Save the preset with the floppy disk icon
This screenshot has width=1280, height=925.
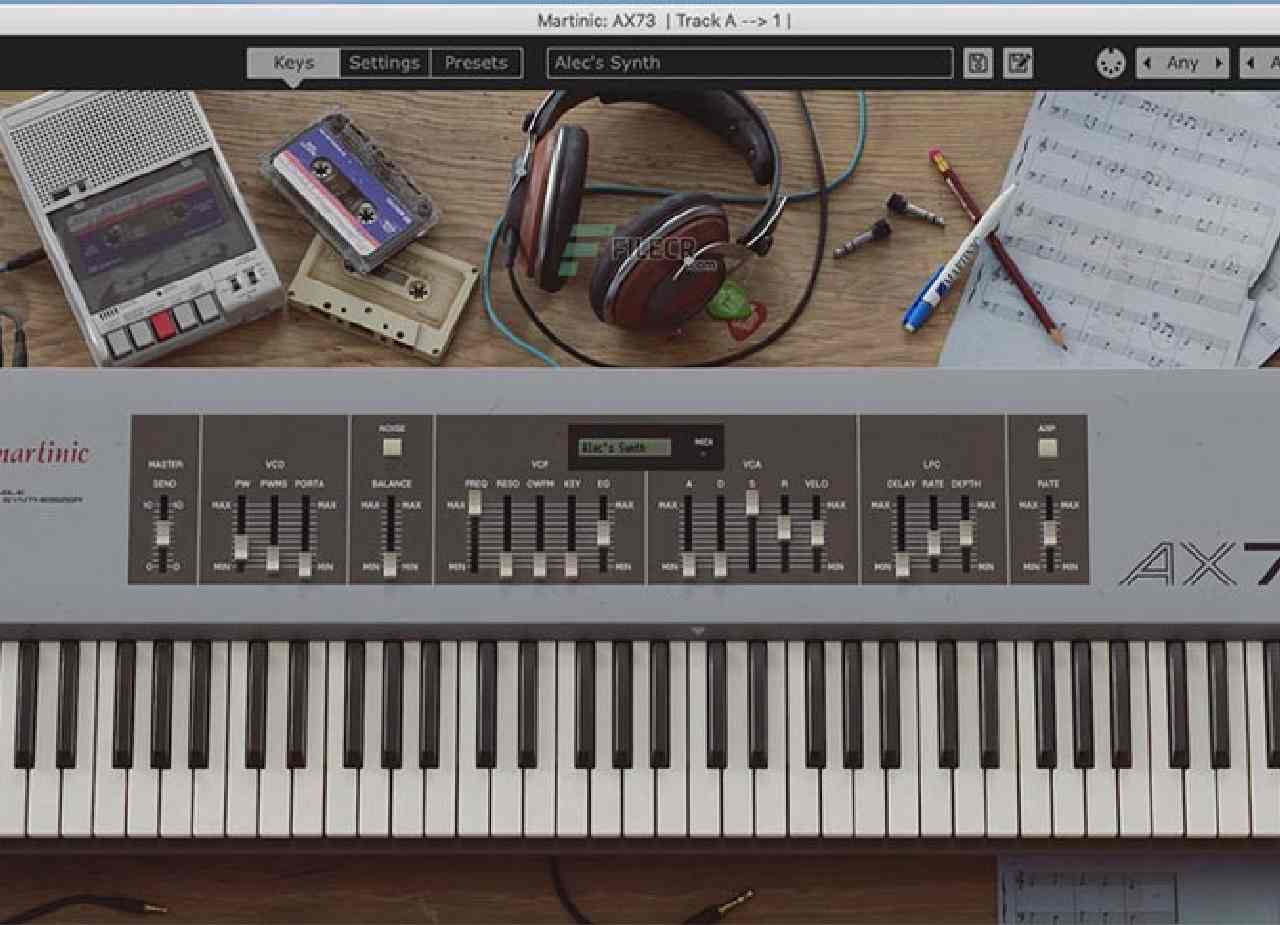click(x=978, y=63)
